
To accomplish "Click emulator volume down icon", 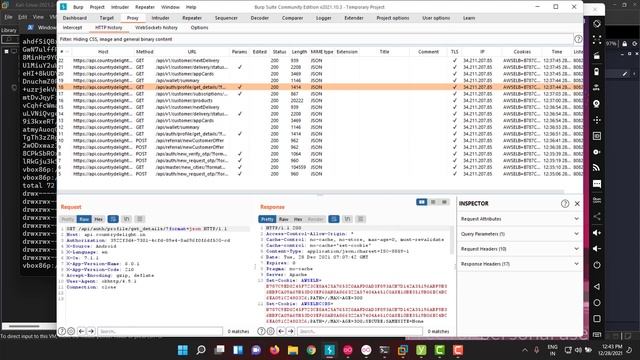I will coord(597,249).
